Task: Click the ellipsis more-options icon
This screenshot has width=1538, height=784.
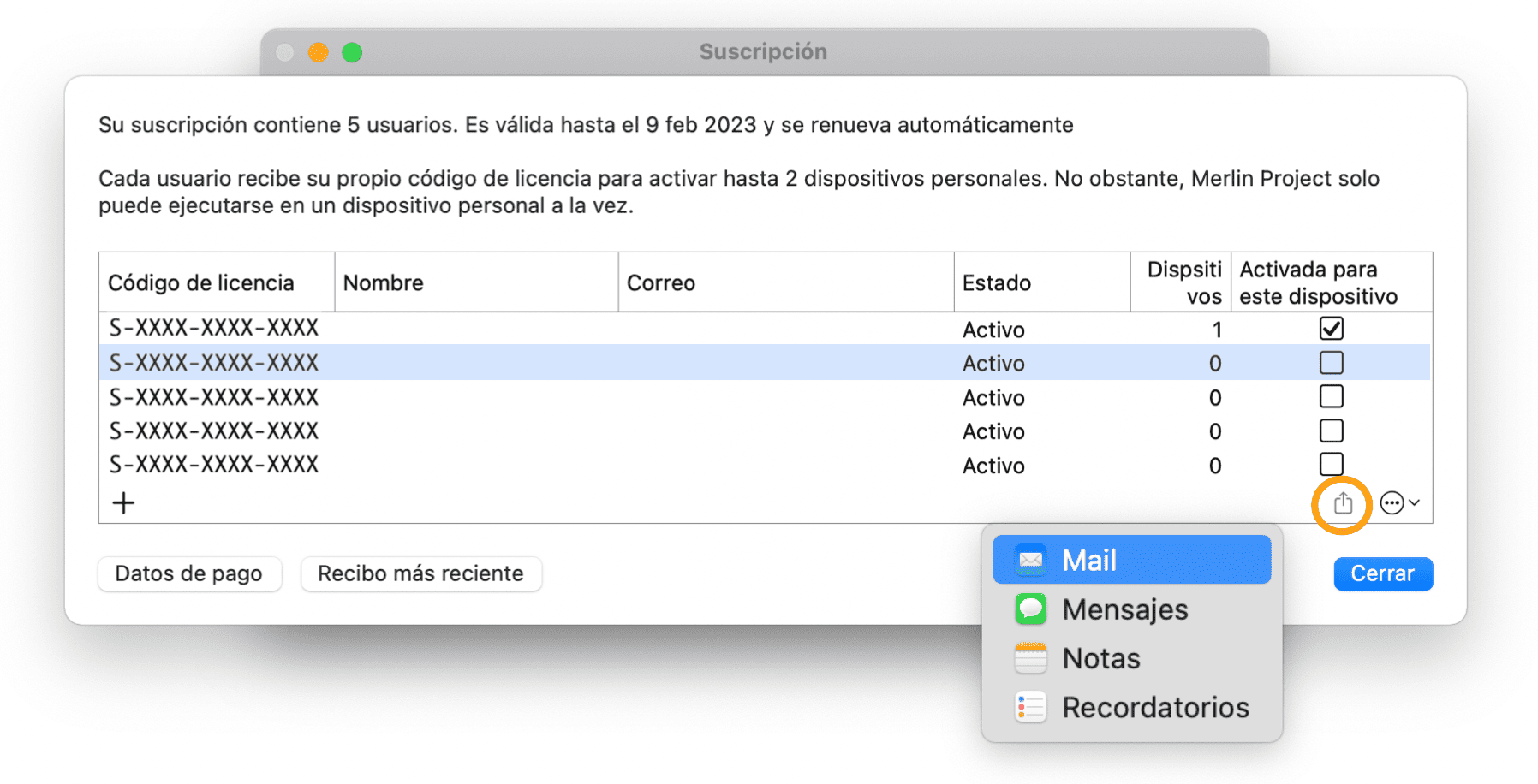Action: click(x=1394, y=502)
